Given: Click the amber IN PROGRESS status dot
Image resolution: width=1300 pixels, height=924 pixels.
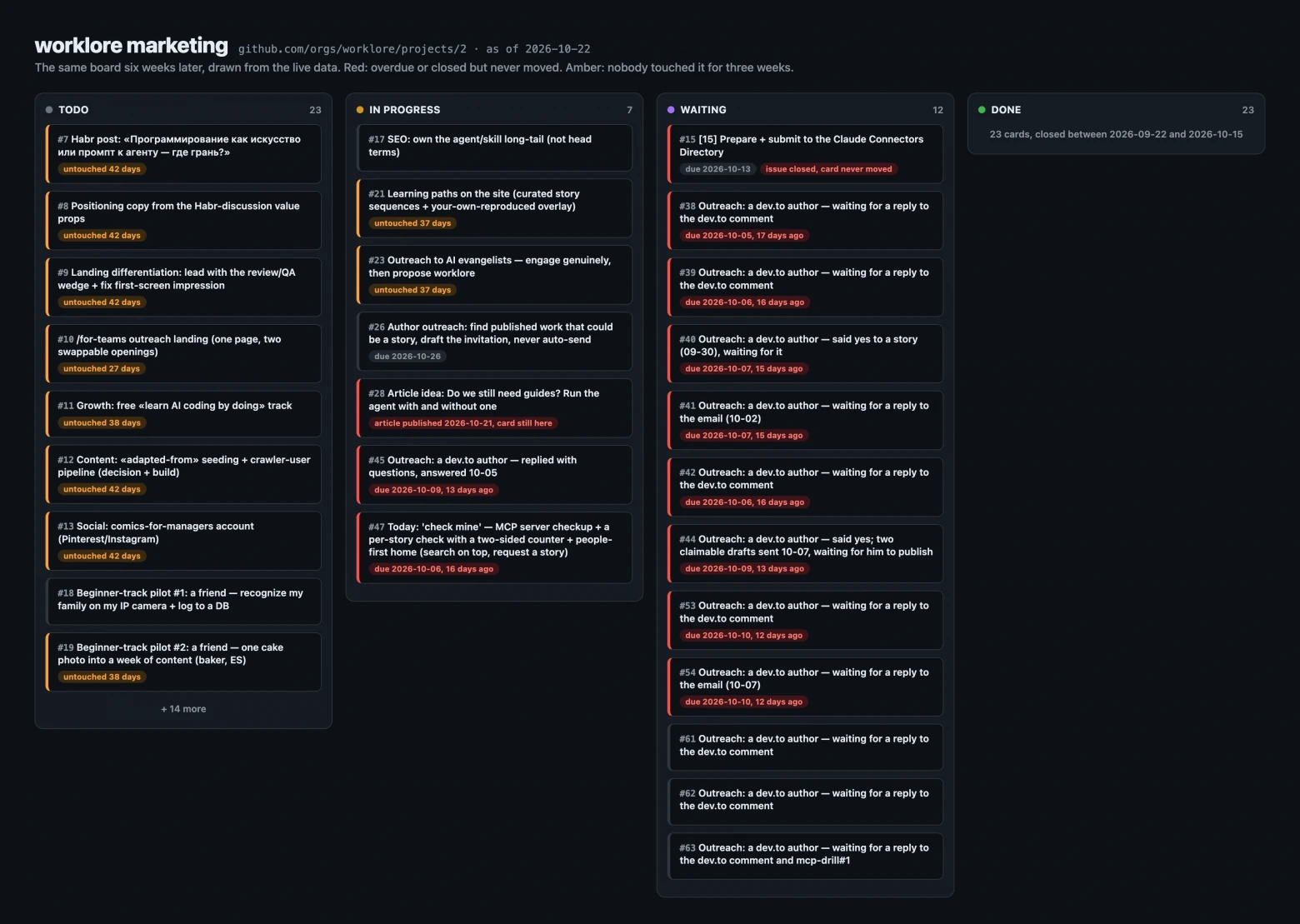Looking at the screenshot, I should 360,110.
